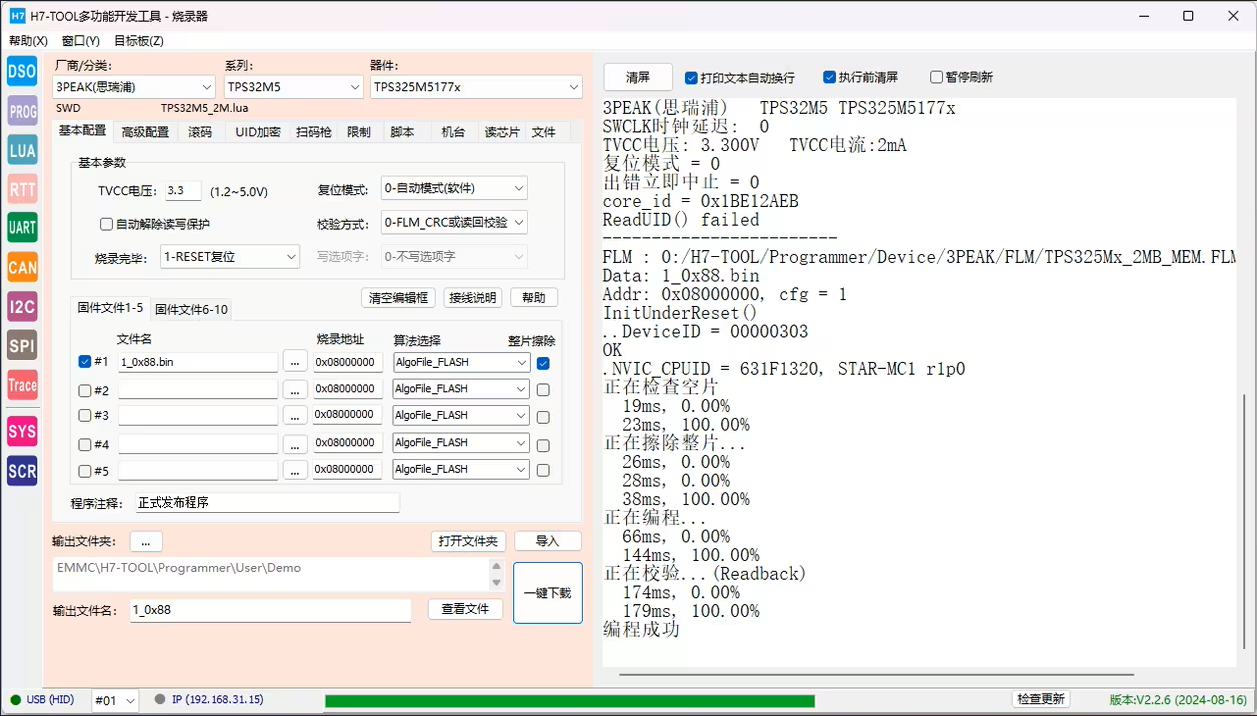Viewport: 1257px width, 716px height.
Task: Open the 目标板(Z) menu
Action: click(x=138, y=41)
